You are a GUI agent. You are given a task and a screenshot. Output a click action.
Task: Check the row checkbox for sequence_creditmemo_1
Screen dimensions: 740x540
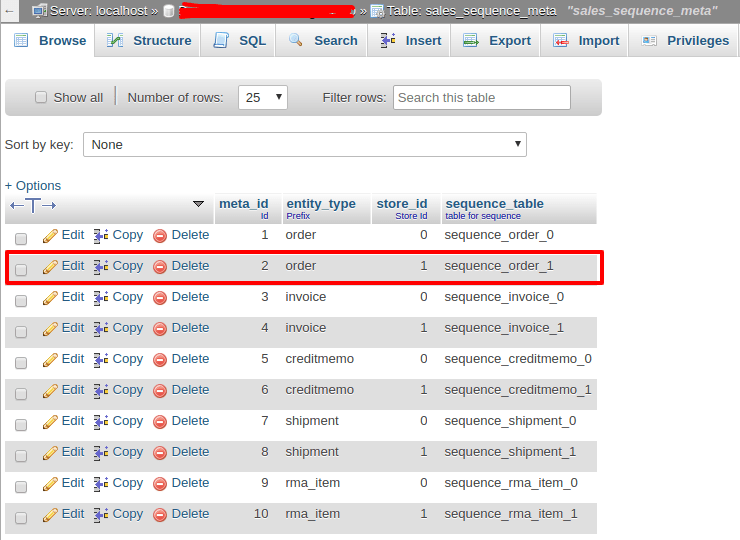pos(21,394)
